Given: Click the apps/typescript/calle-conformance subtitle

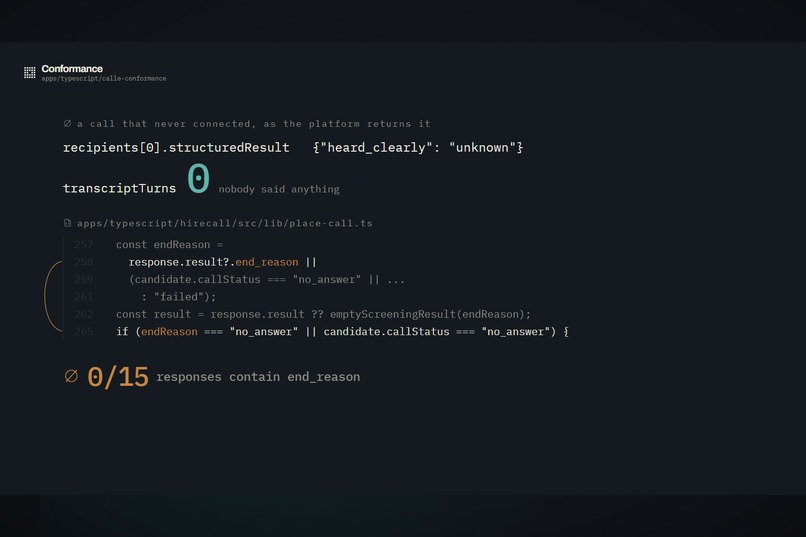Looking at the screenshot, I should (x=104, y=79).
